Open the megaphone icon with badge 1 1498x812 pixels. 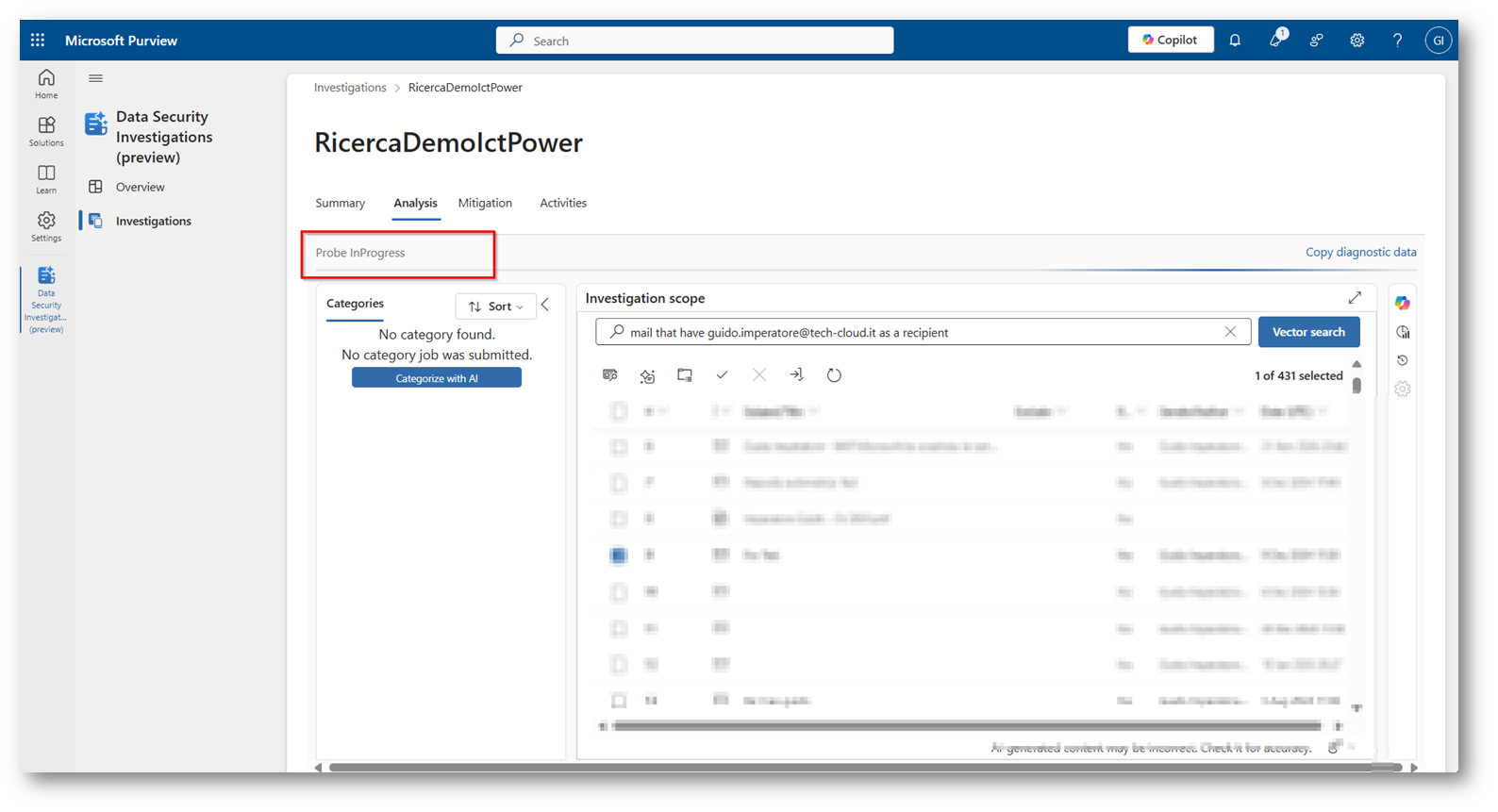click(1276, 40)
